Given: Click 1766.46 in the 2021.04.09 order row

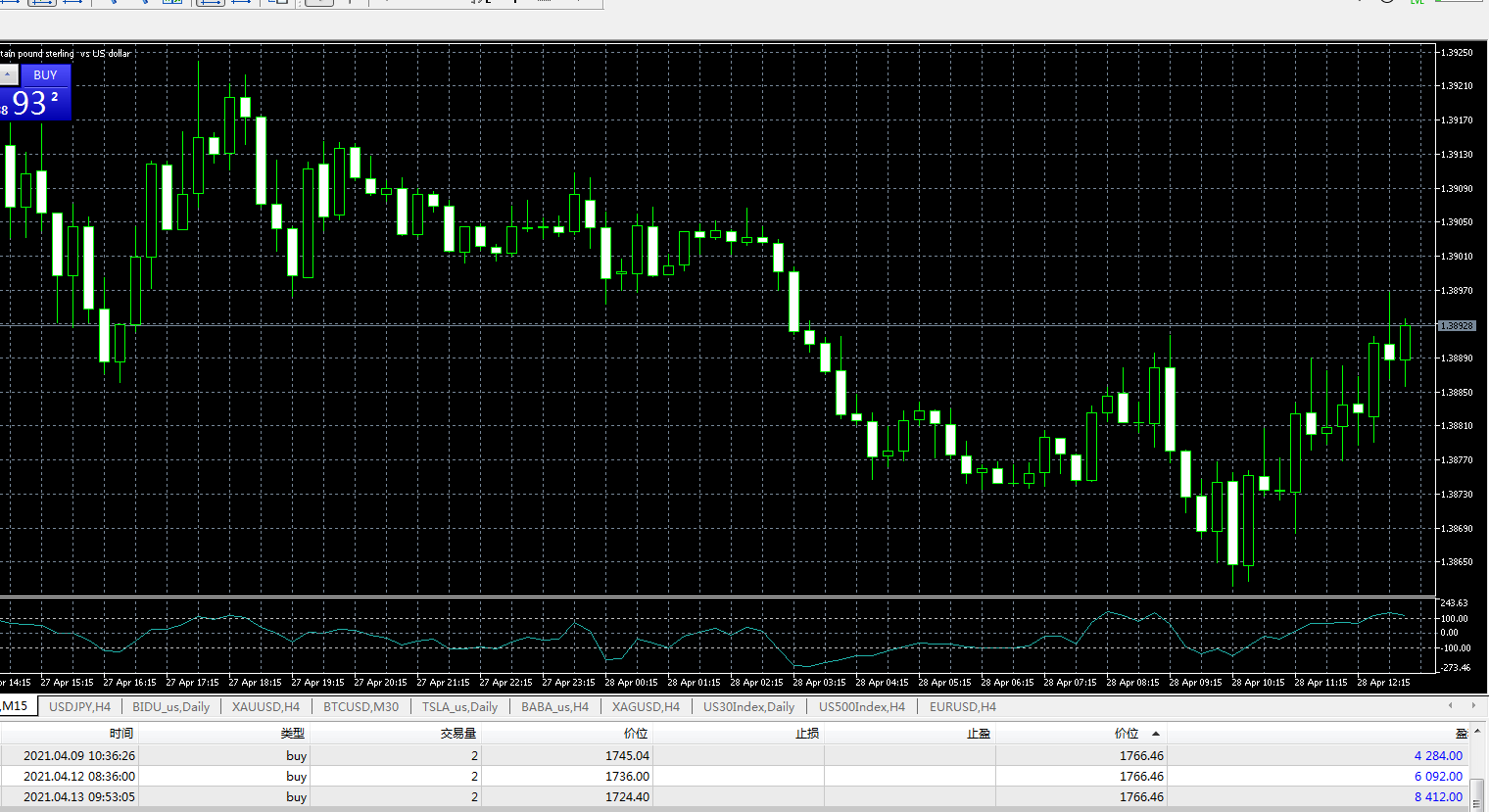Looking at the screenshot, I should pyautogui.click(x=1141, y=756).
